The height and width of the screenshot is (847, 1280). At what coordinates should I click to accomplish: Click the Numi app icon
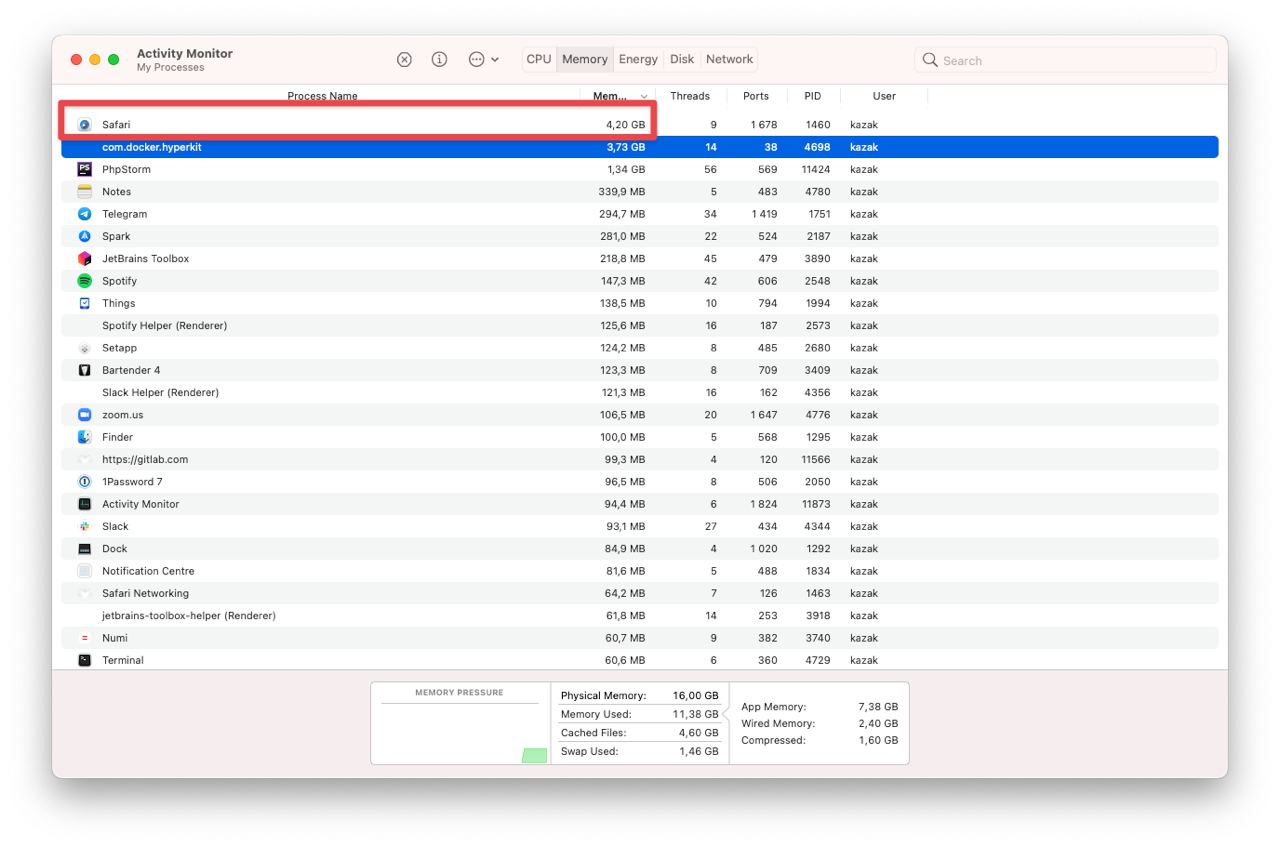(85, 638)
